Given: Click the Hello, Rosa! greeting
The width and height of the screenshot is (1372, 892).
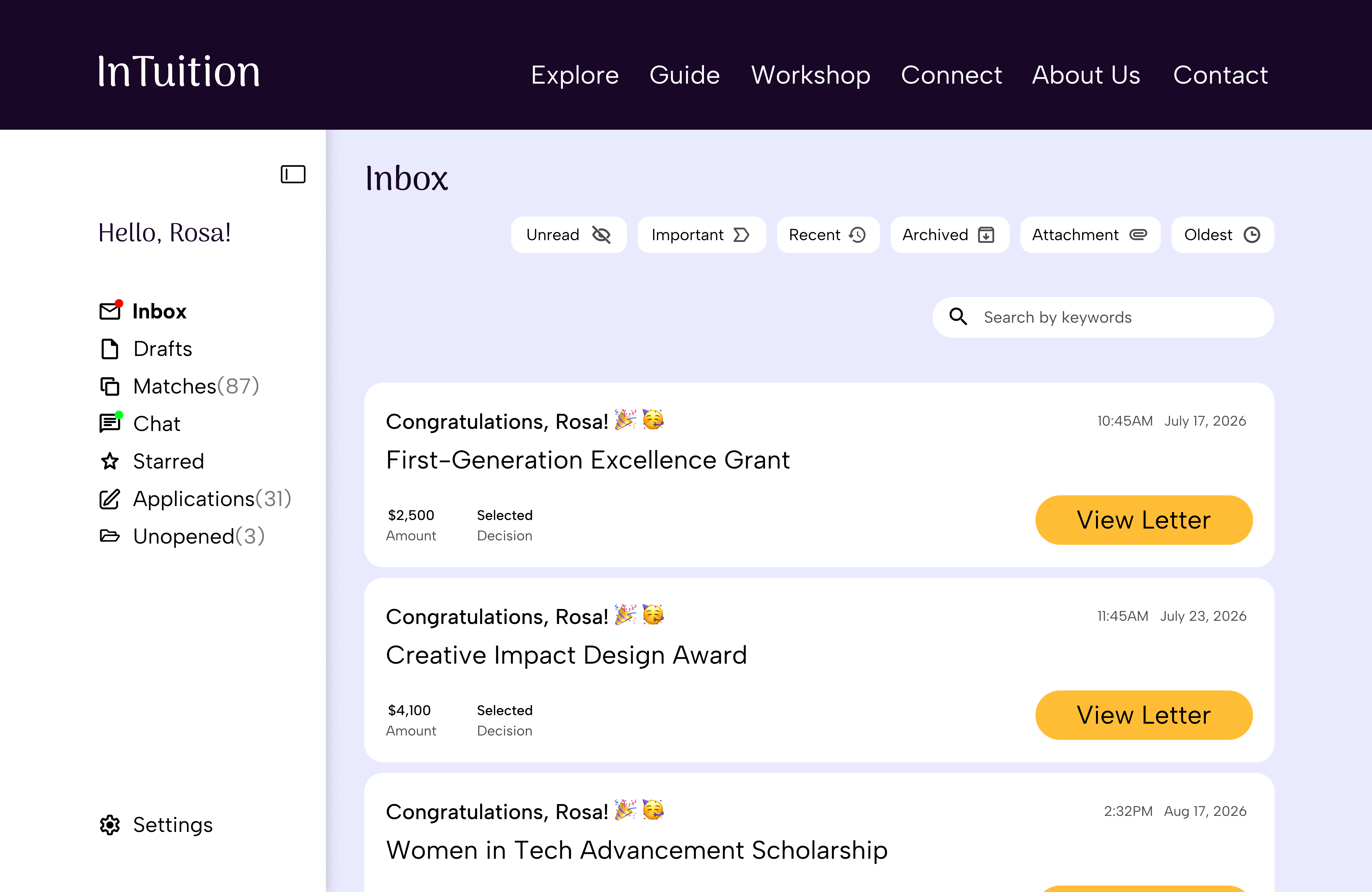Looking at the screenshot, I should (x=164, y=233).
